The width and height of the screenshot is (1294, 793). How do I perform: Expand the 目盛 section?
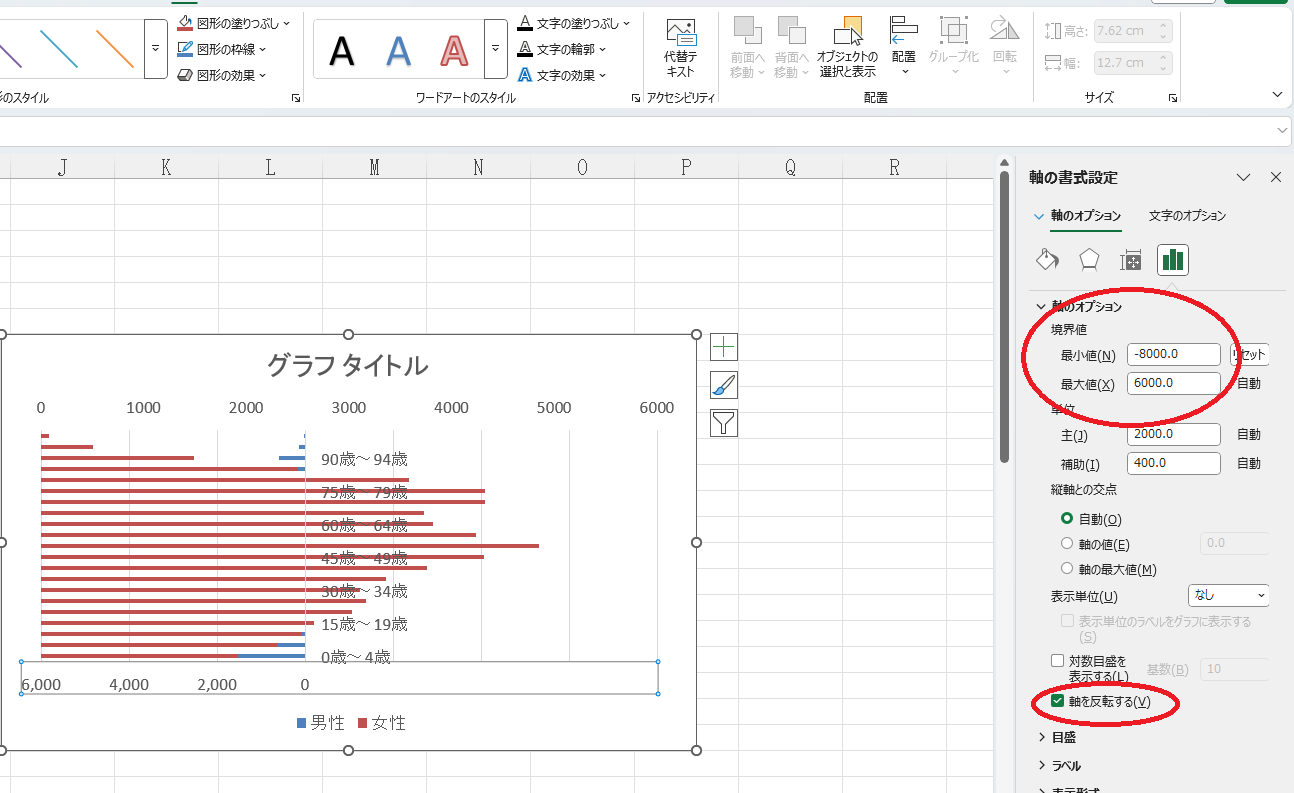click(1058, 737)
